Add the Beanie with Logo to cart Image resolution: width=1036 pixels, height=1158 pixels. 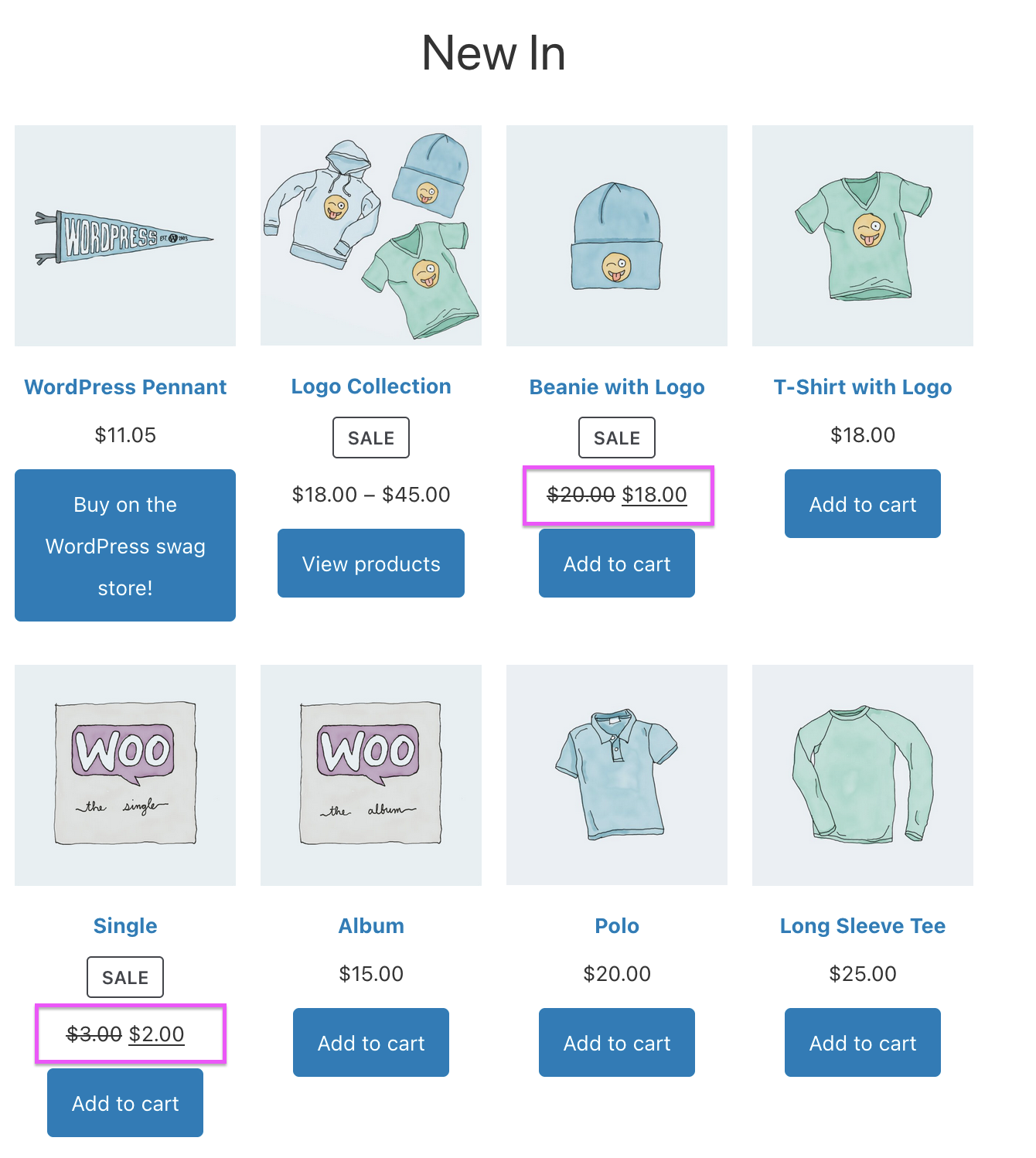tap(616, 563)
